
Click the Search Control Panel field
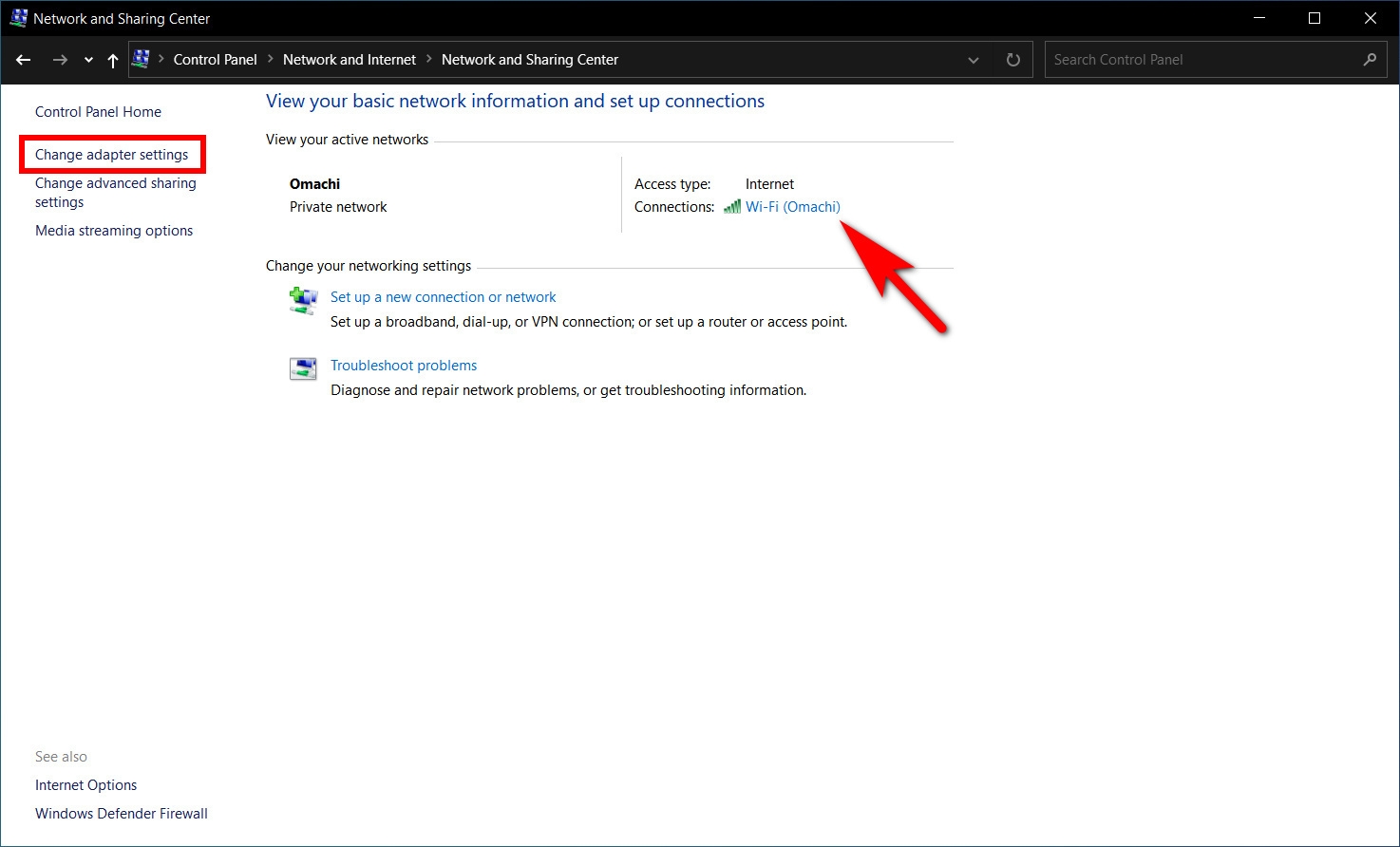pos(1201,60)
